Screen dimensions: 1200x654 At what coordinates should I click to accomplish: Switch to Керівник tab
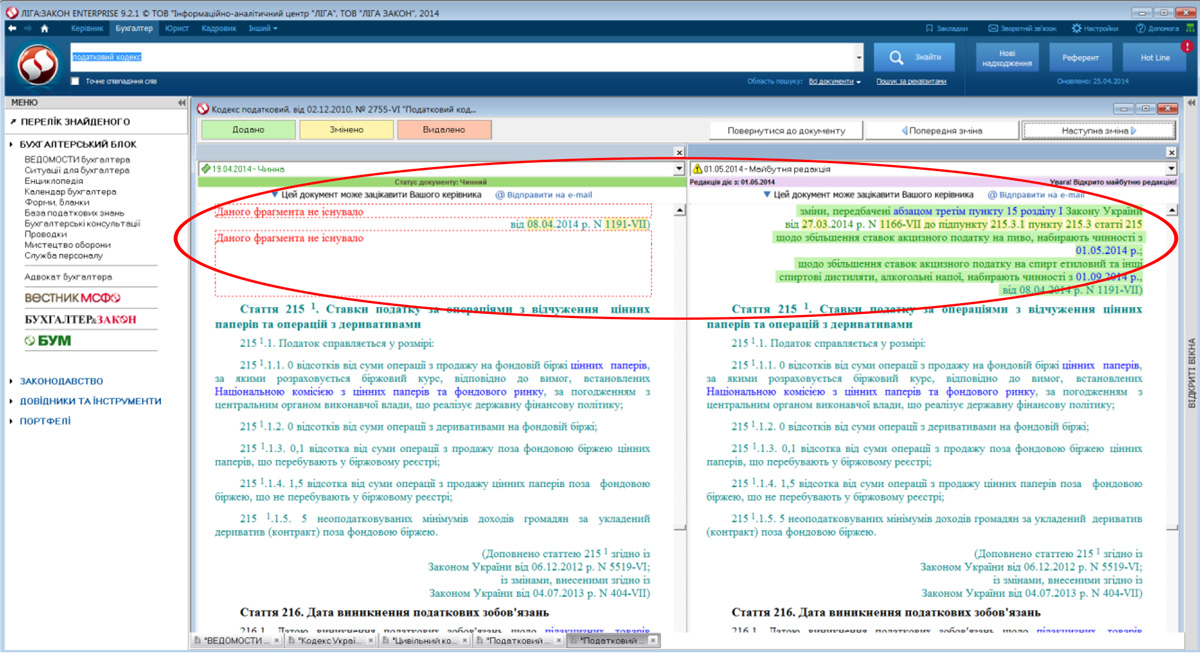click(x=87, y=28)
